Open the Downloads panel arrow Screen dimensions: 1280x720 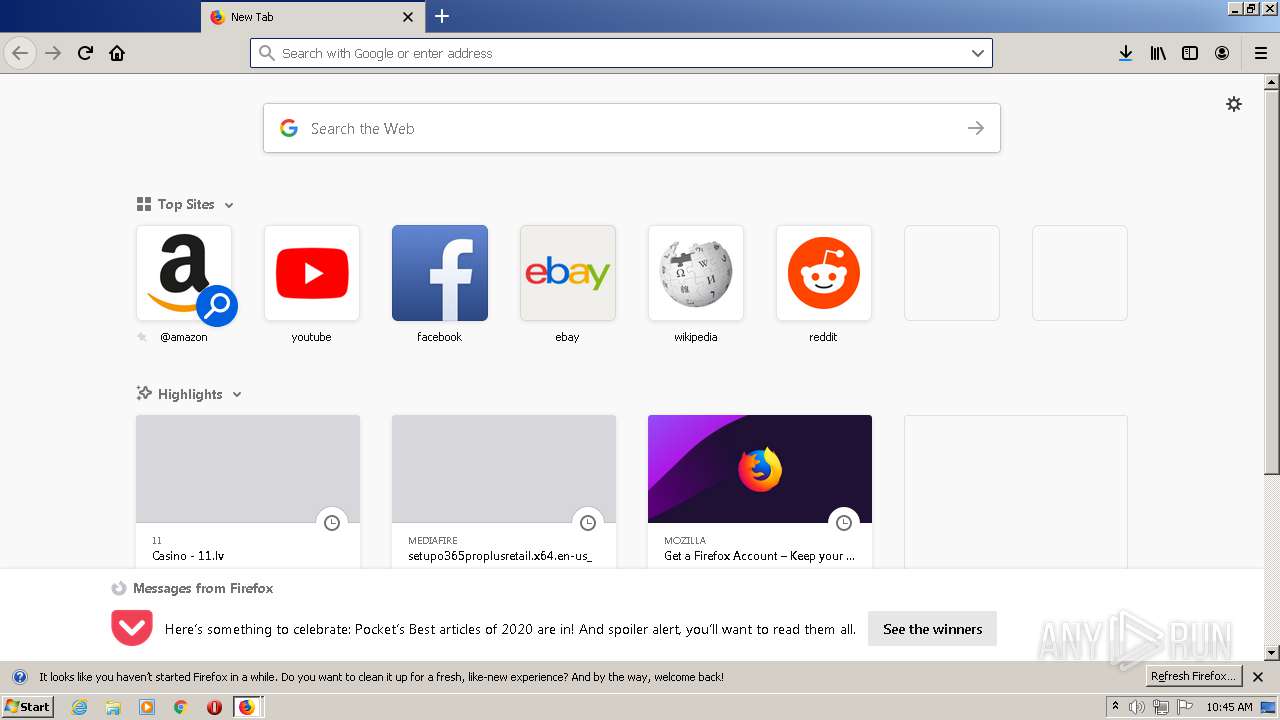(x=1125, y=53)
